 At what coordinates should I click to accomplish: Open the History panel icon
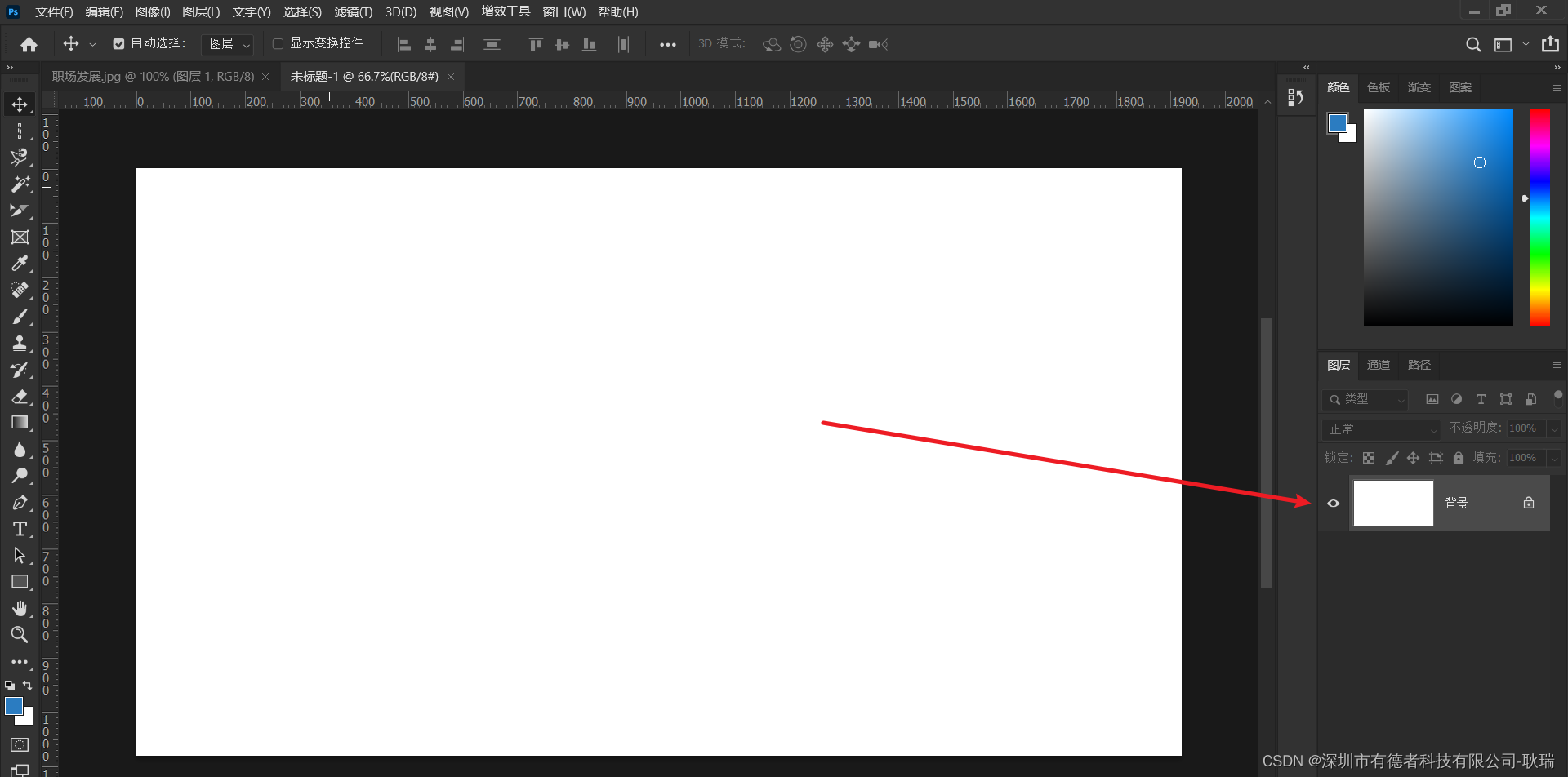1295,97
